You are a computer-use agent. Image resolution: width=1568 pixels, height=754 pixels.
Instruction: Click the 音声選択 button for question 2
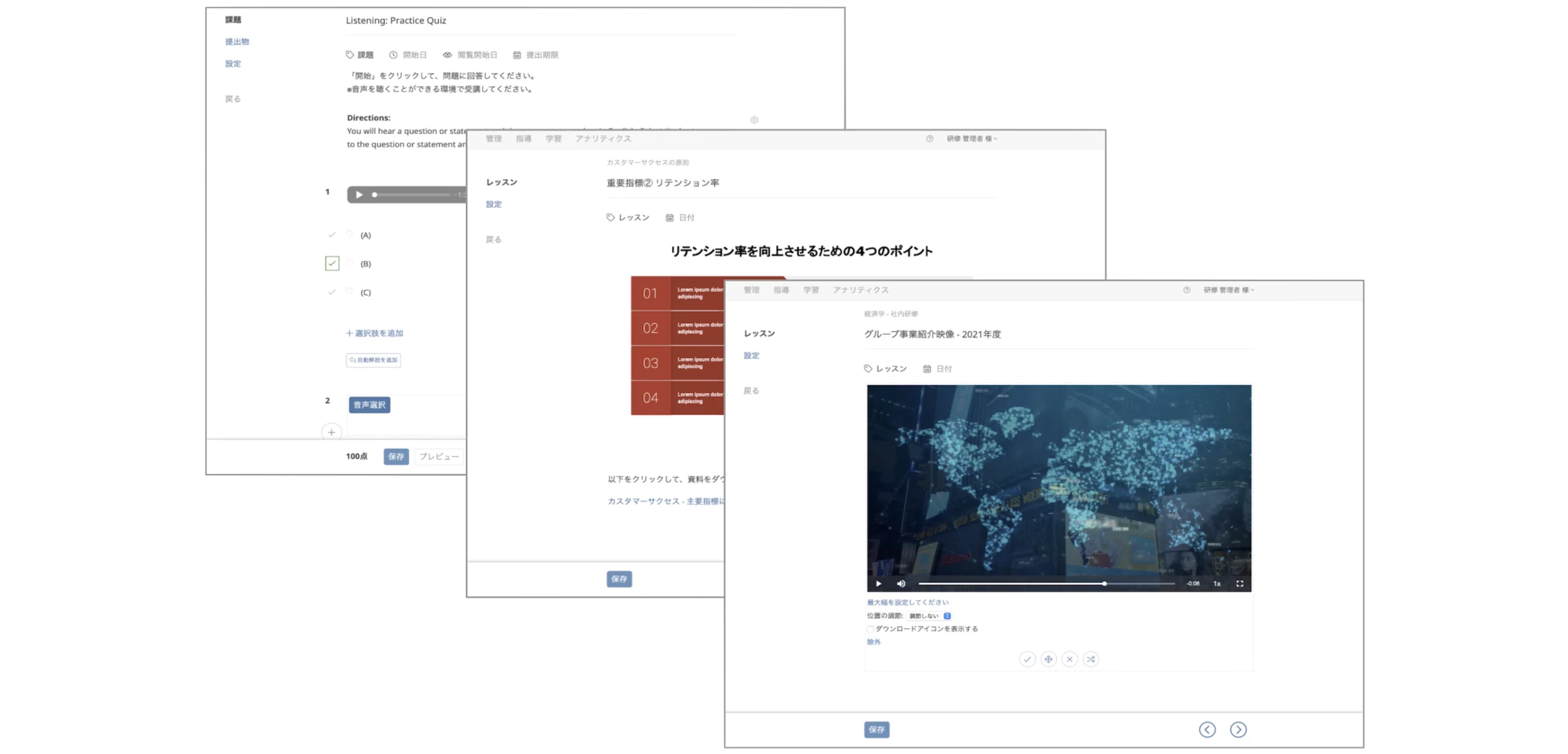point(369,404)
